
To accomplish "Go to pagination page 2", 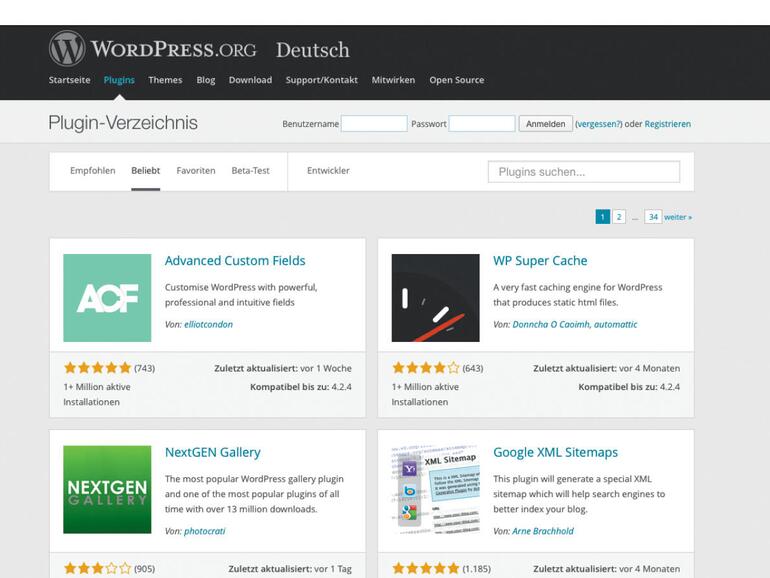I will (x=619, y=217).
